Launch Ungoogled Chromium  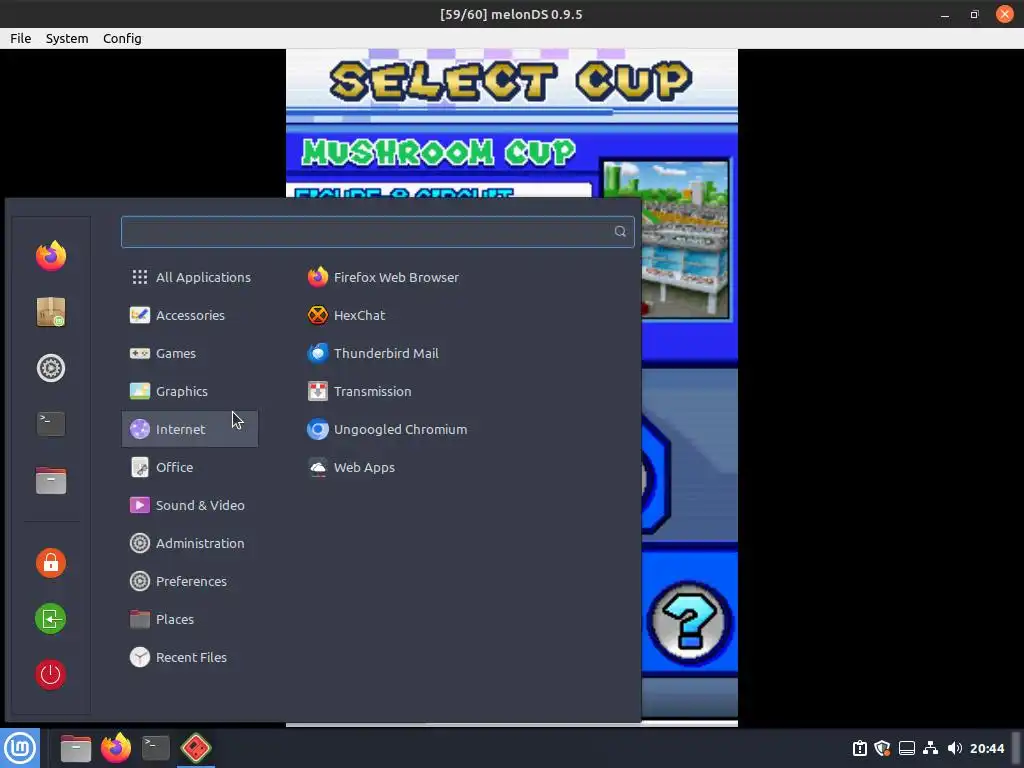(387, 429)
